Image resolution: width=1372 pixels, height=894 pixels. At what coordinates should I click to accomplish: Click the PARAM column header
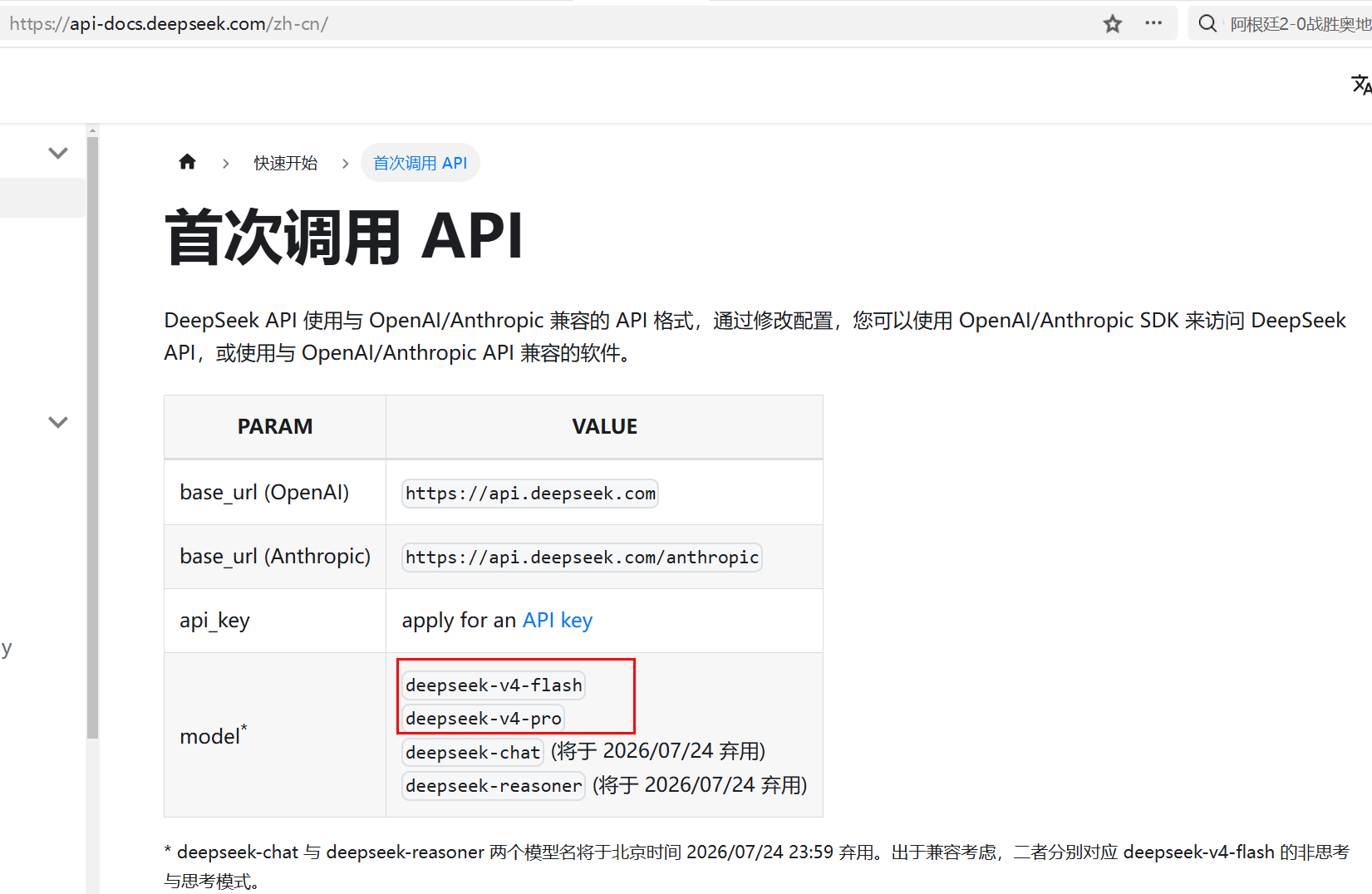(275, 426)
